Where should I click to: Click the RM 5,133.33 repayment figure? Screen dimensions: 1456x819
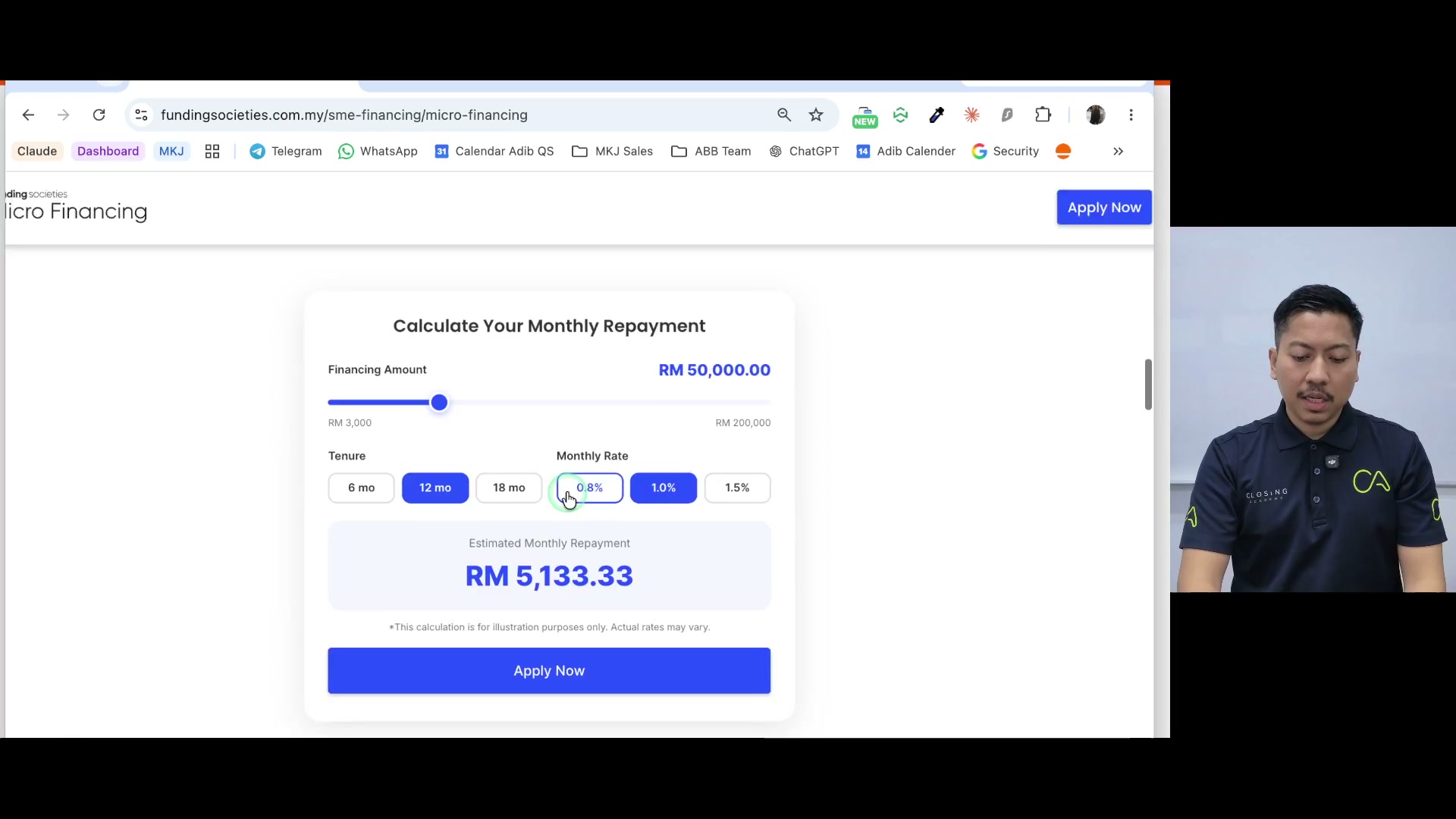(x=549, y=576)
